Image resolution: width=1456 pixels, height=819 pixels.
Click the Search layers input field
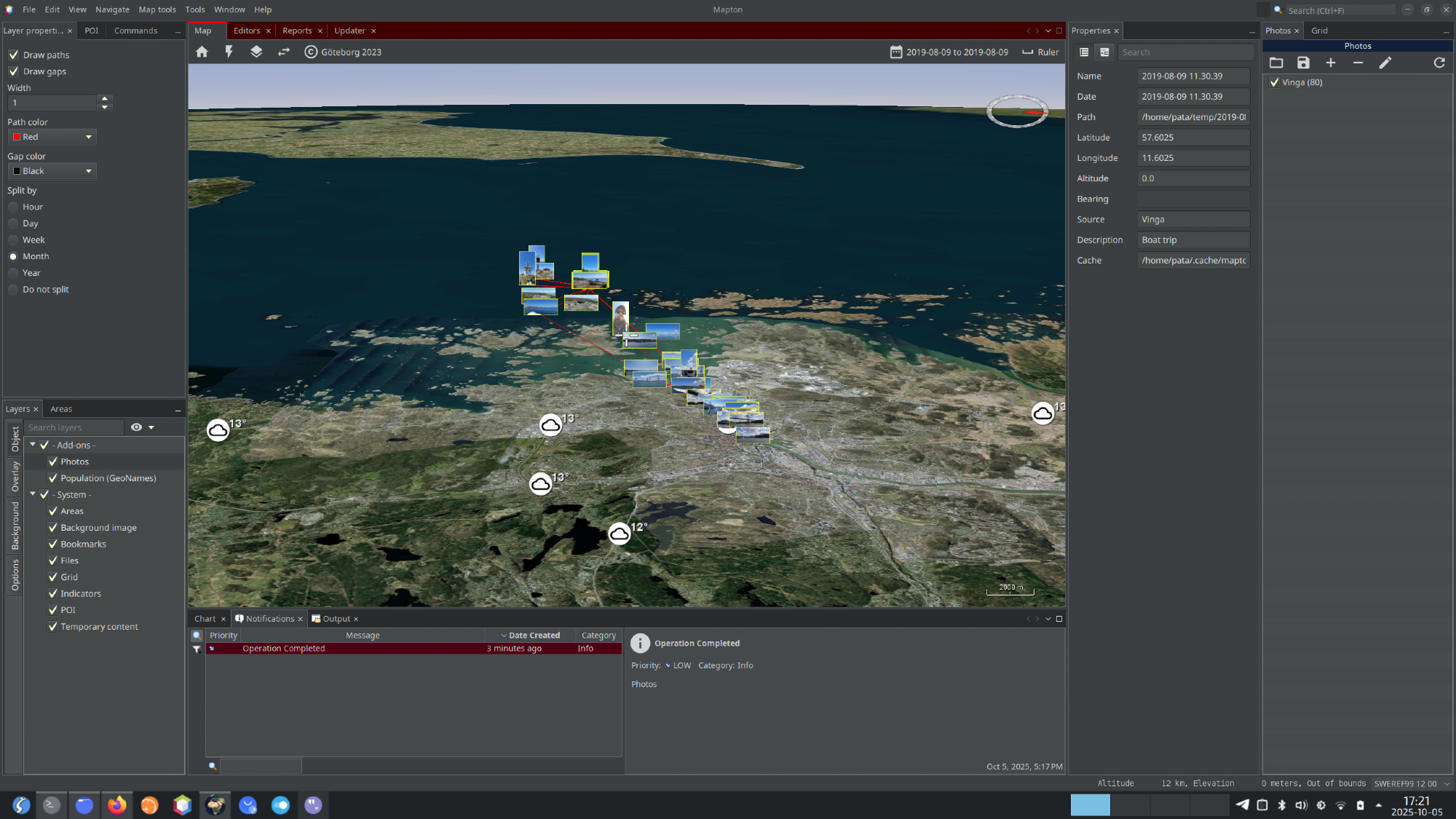coord(74,427)
